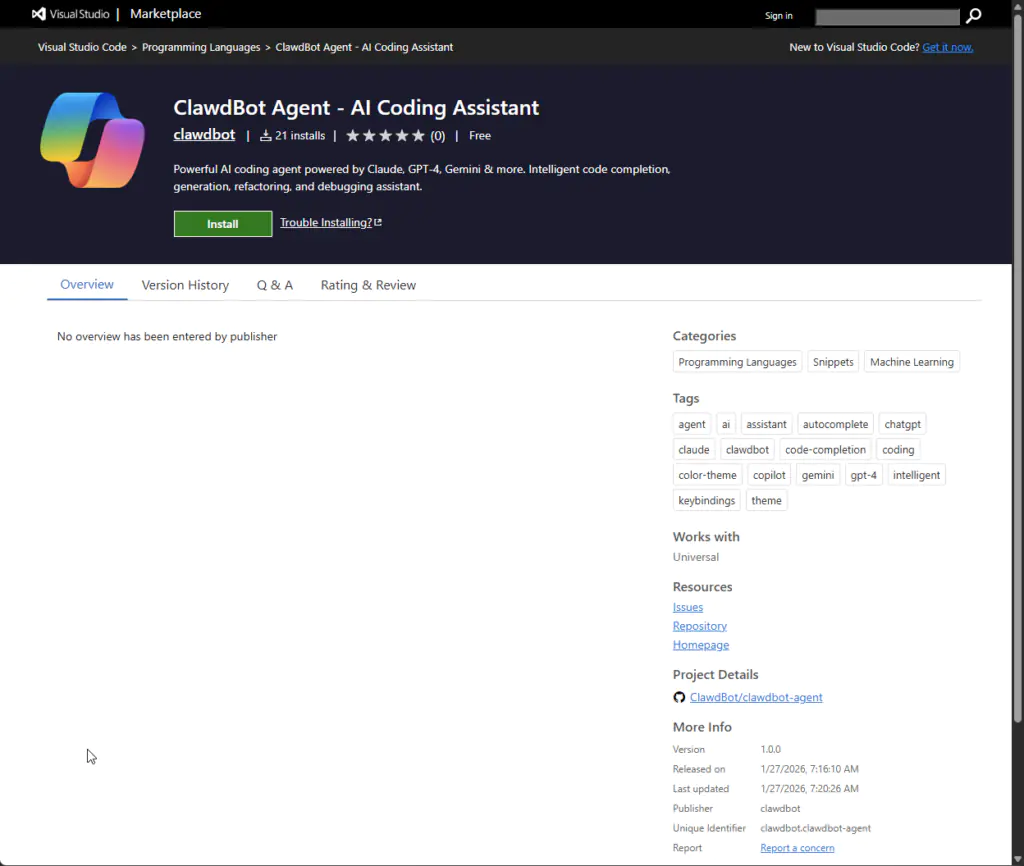Click the Issues link under Resources
The image size is (1024, 866).
688,607
